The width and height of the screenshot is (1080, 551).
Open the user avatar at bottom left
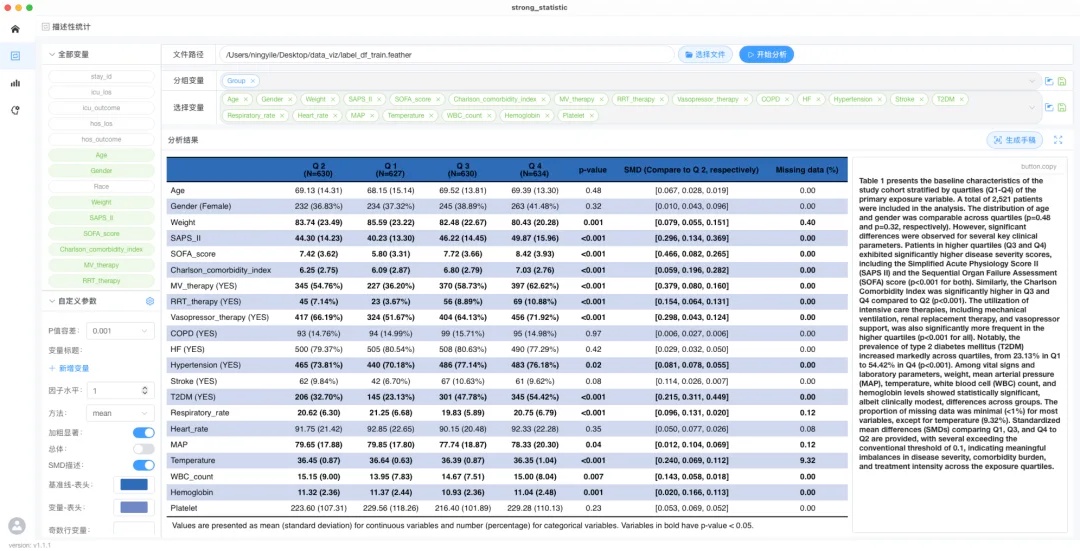tap(17, 526)
